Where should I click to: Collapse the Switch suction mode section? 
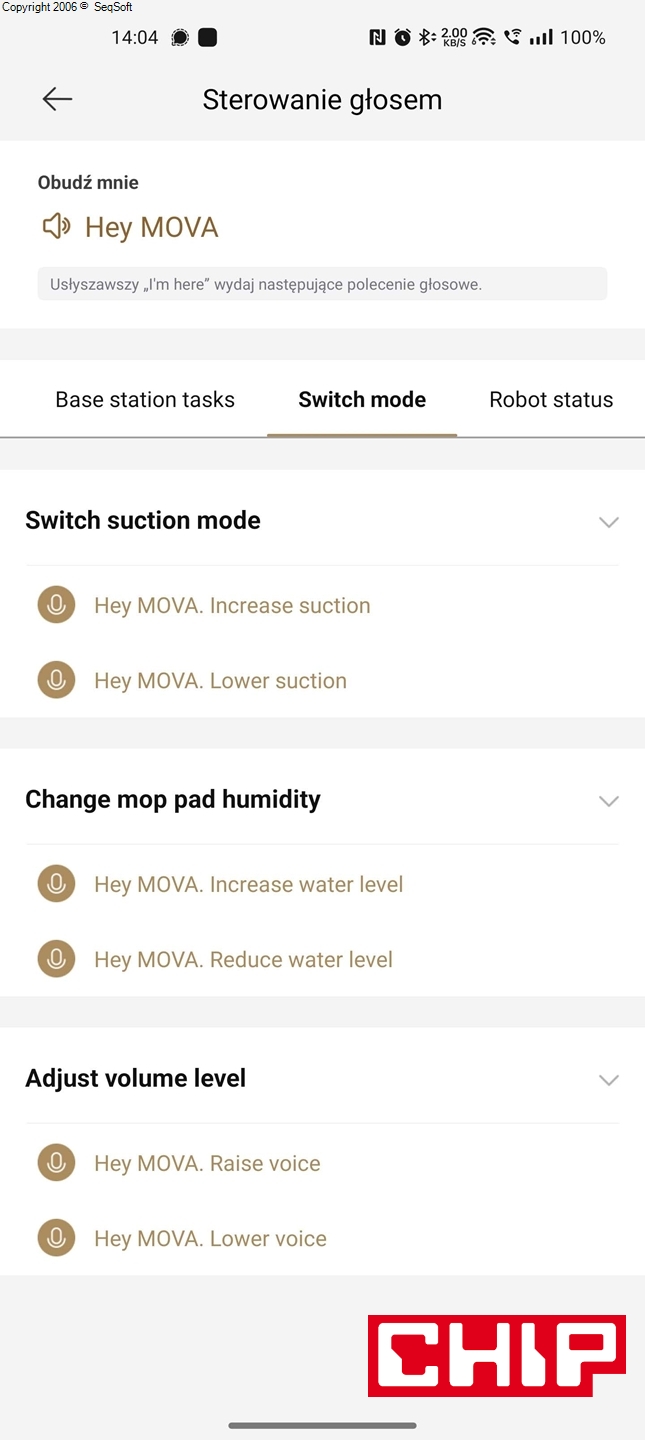[608, 522]
